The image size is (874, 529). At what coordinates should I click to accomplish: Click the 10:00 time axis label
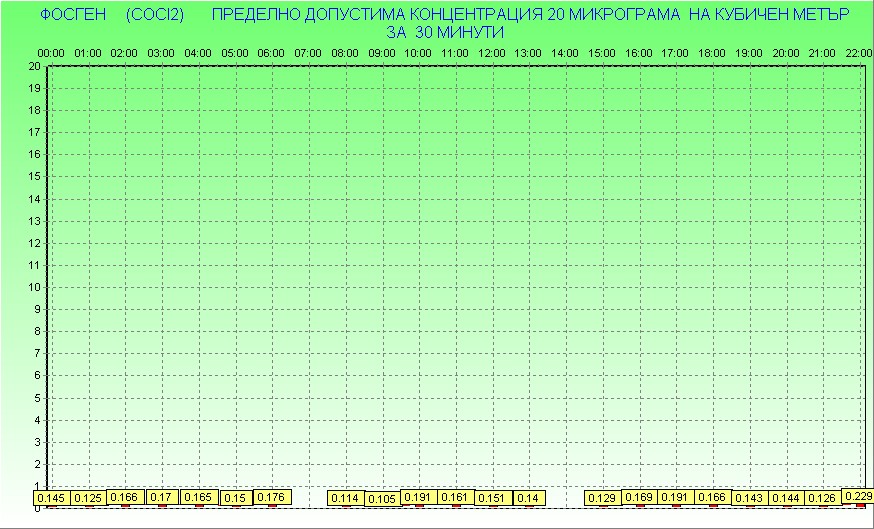coord(418,54)
